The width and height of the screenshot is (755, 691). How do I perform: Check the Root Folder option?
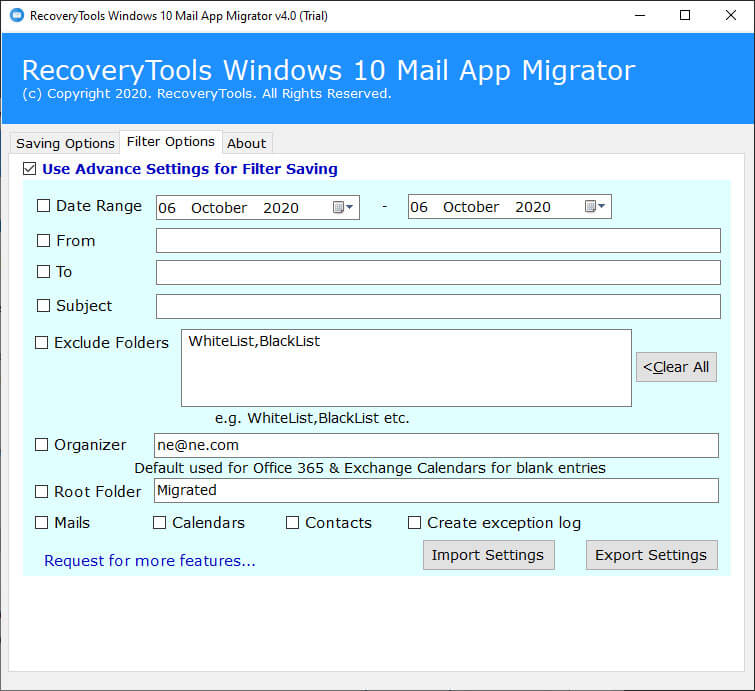pos(41,491)
